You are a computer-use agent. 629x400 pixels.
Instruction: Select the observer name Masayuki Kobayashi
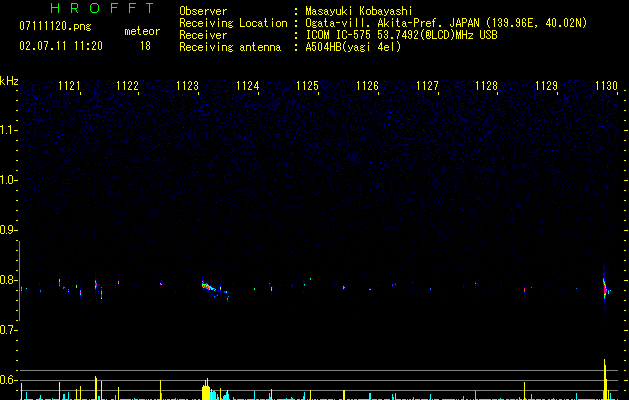[359, 11]
